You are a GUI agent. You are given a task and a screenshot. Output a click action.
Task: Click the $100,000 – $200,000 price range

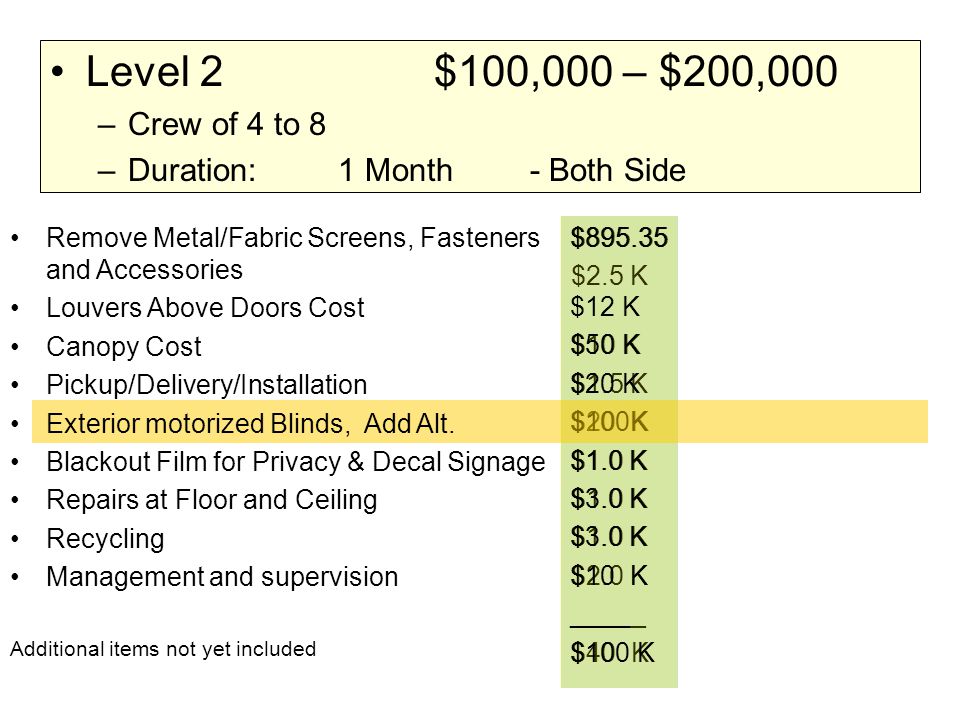pos(636,72)
